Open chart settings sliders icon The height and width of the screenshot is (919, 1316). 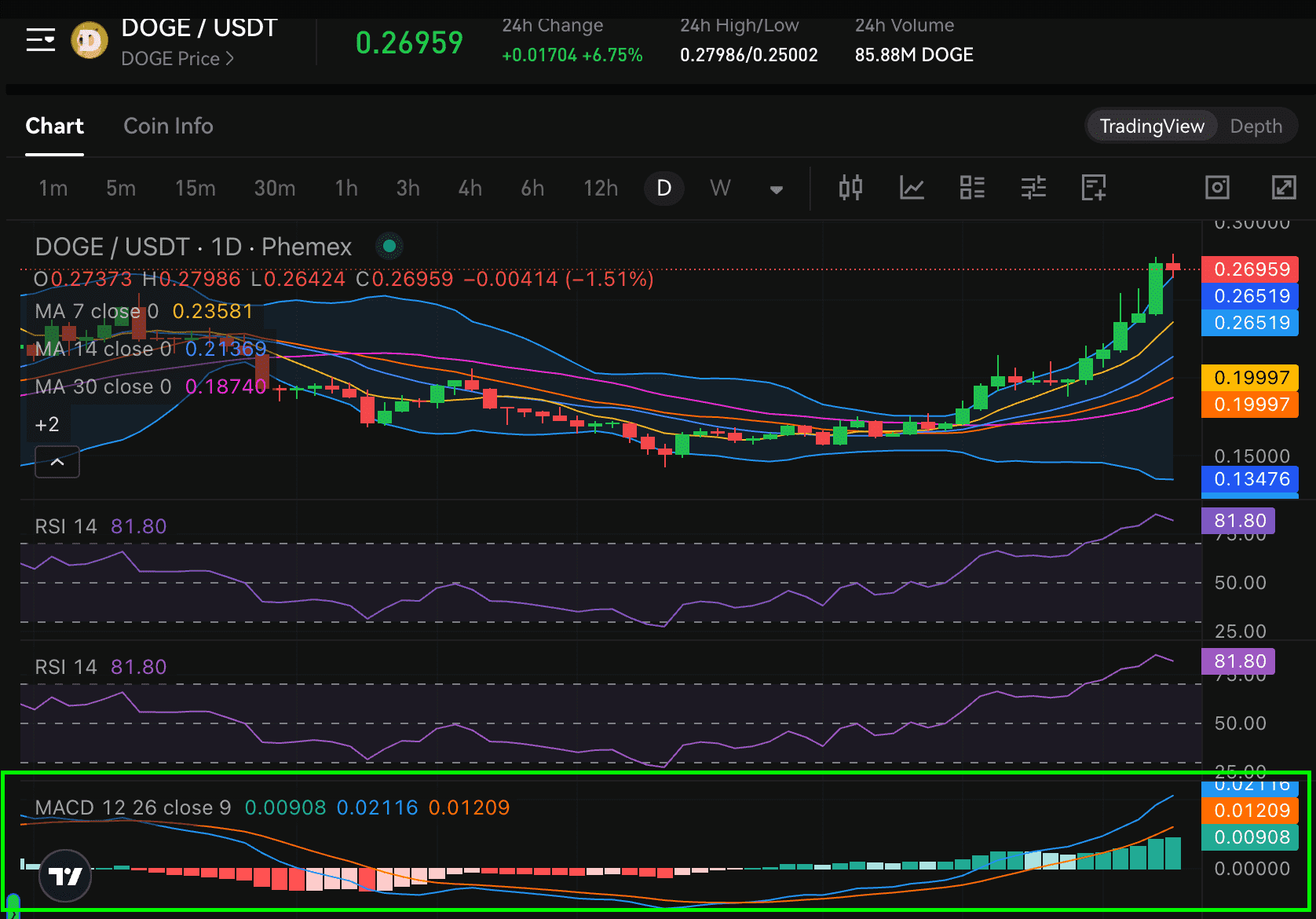click(x=1033, y=188)
